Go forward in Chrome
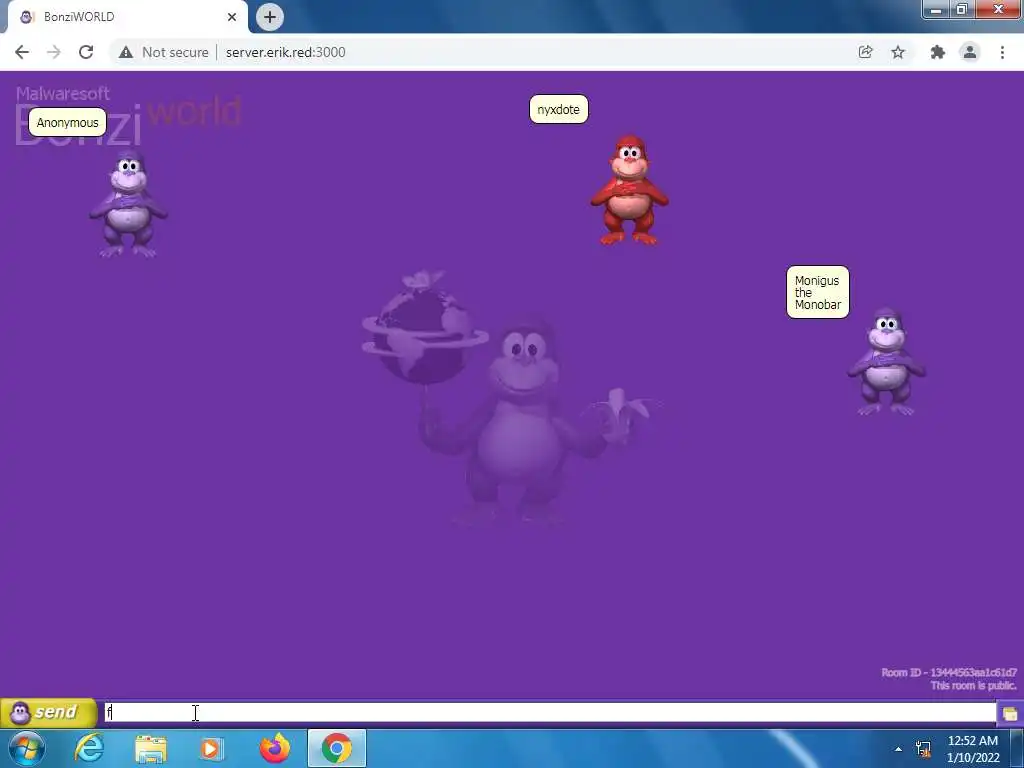The height and width of the screenshot is (768, 1024). (54, 52)
